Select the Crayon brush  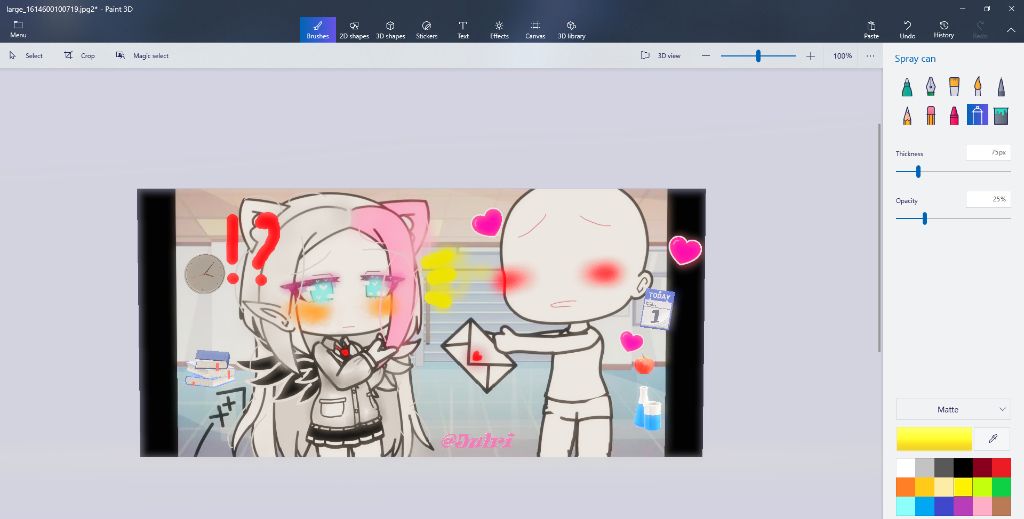click(954, 116)
